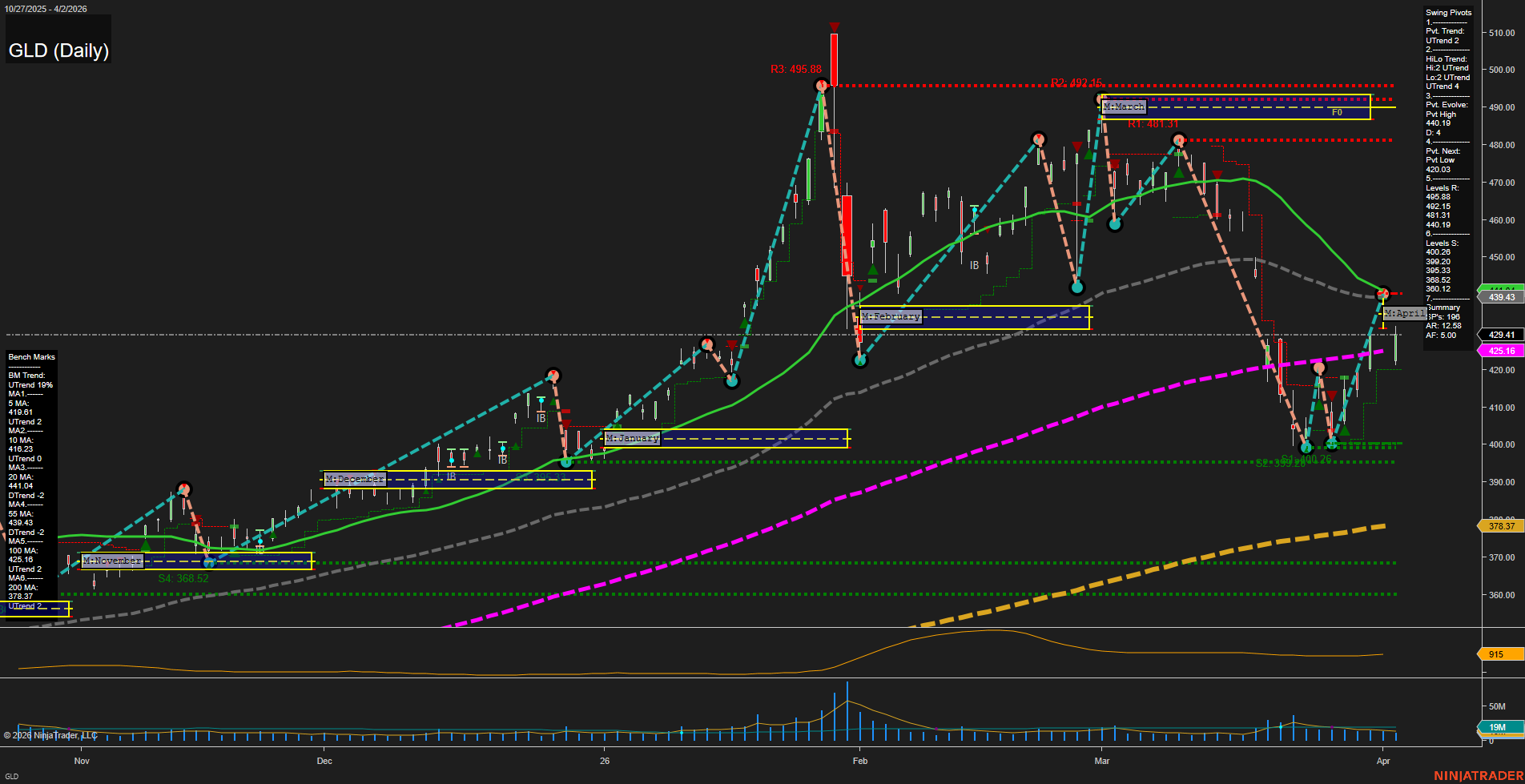The width and height of the screenshot is (1525, 784).
Task: Click the gray 439.43 price marker
Action: click(1502, 296)
